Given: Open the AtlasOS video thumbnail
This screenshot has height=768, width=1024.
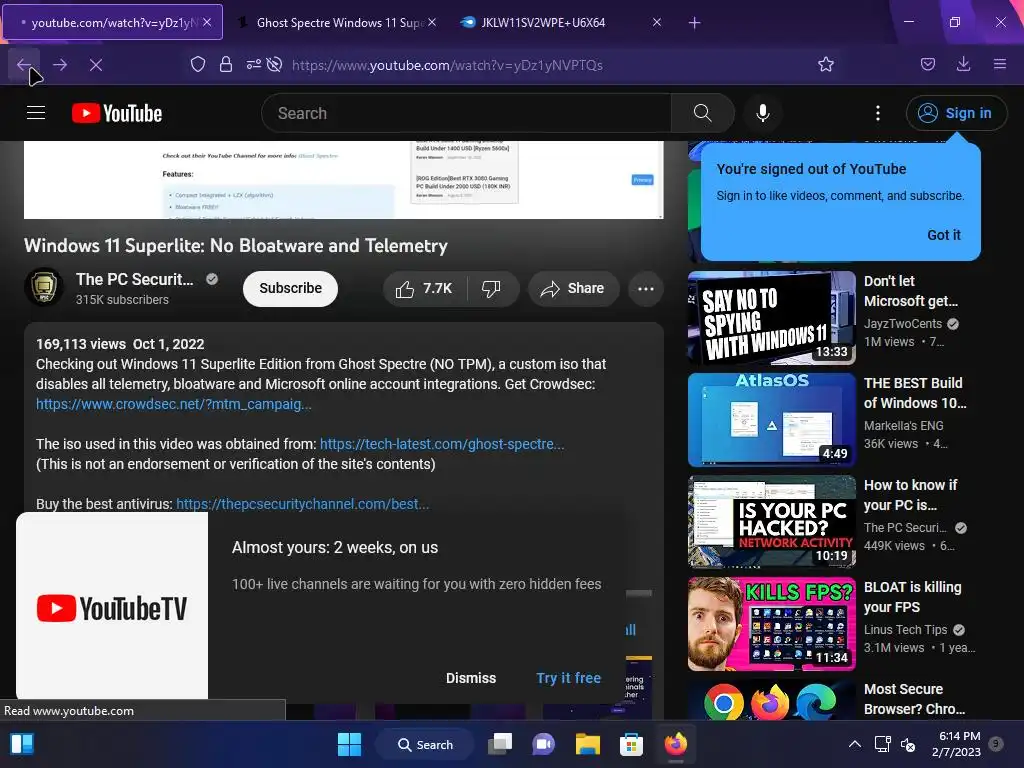Looking at the screenshot, I should (x=772, y=420).
